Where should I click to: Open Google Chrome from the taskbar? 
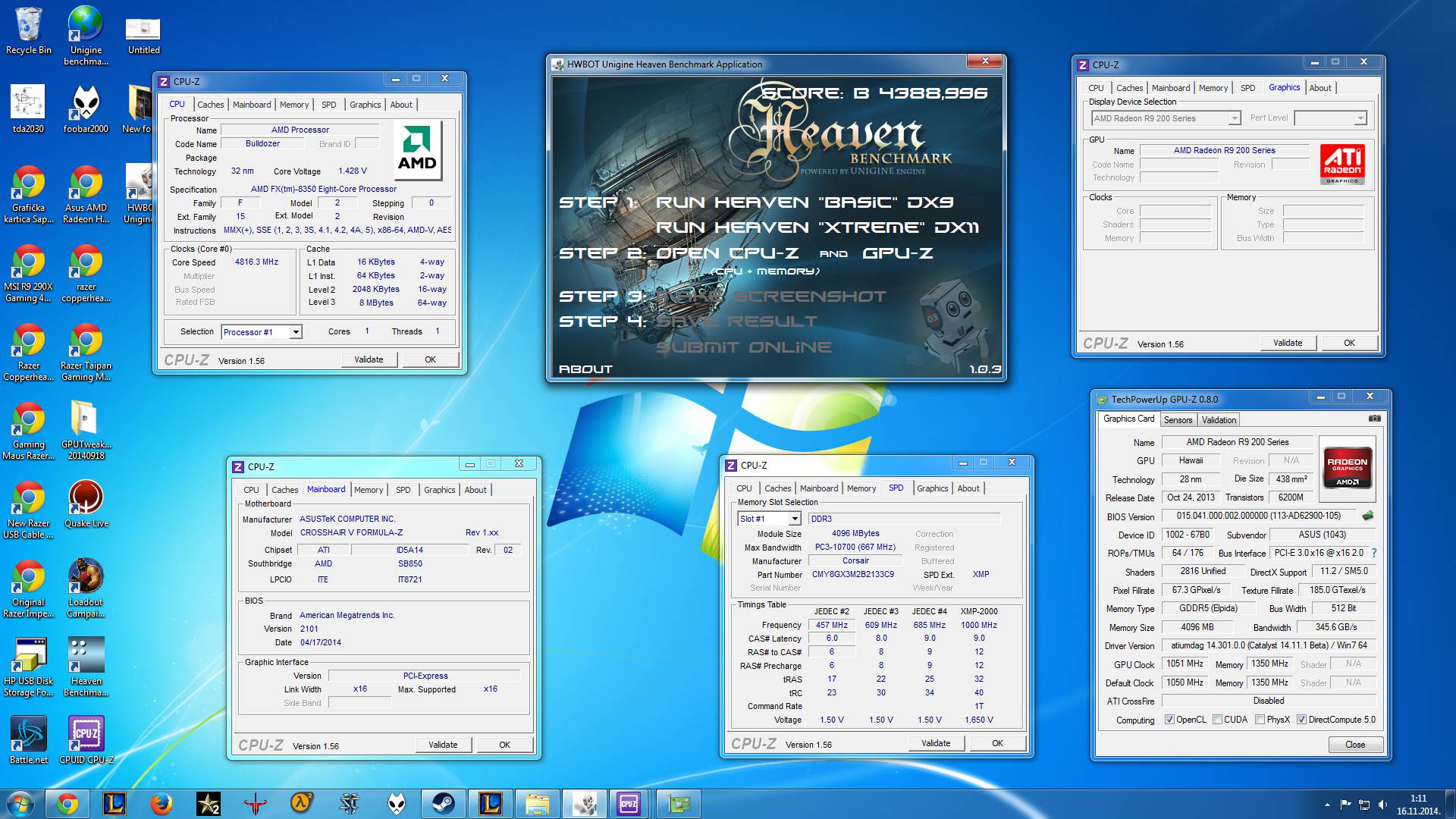click(x=67, y=804)
